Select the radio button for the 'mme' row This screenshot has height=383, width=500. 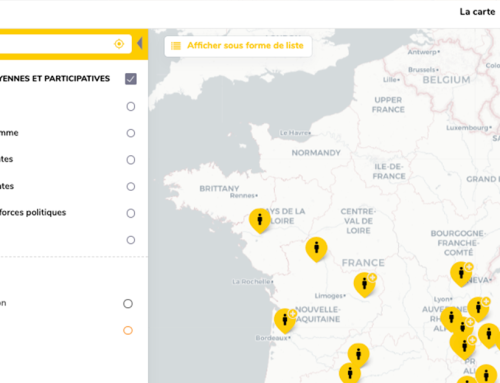tap(131, 133)
